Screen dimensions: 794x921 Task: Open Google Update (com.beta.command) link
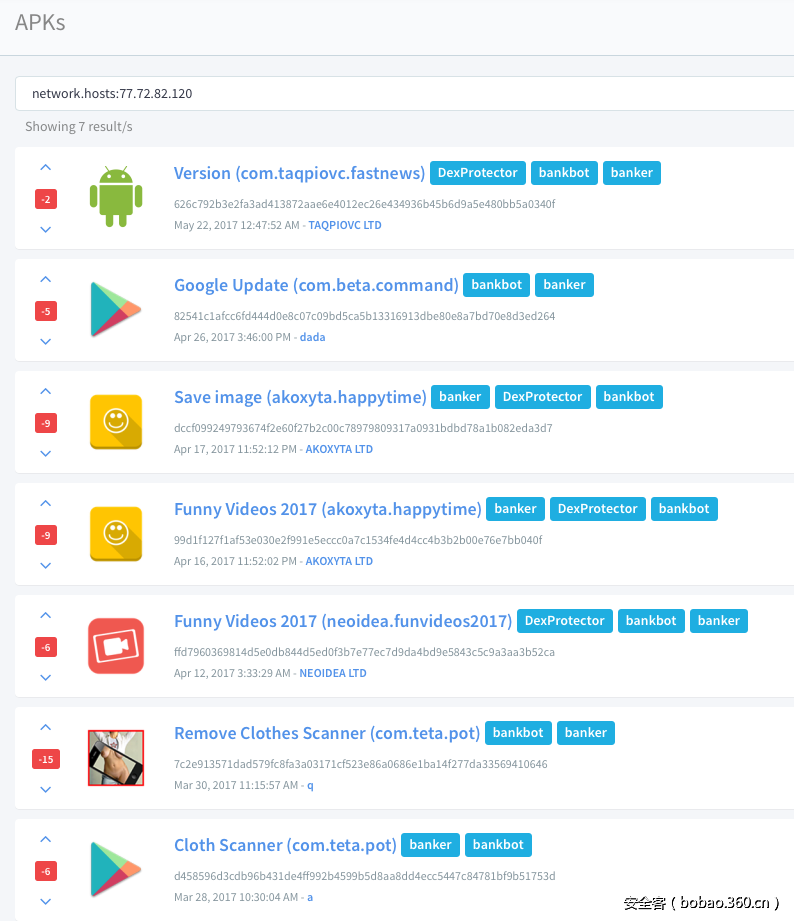316,285
